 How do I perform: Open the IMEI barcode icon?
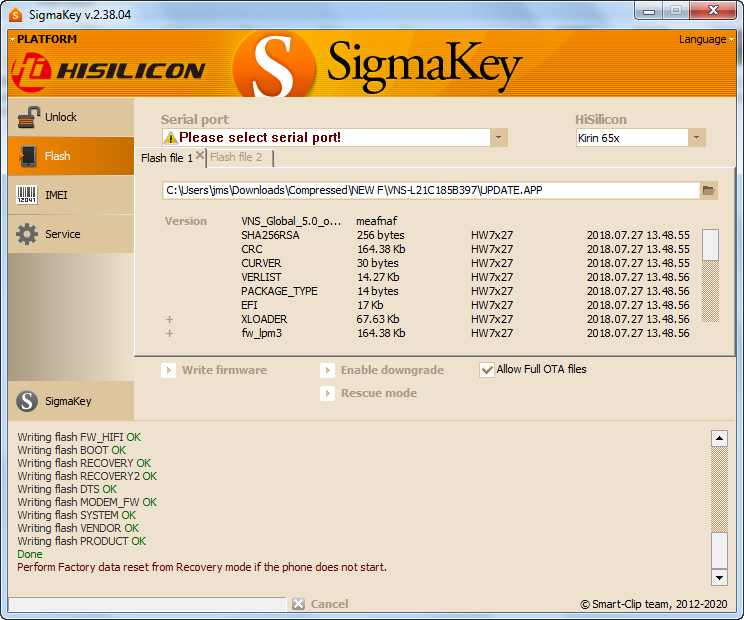click(27, 195)
